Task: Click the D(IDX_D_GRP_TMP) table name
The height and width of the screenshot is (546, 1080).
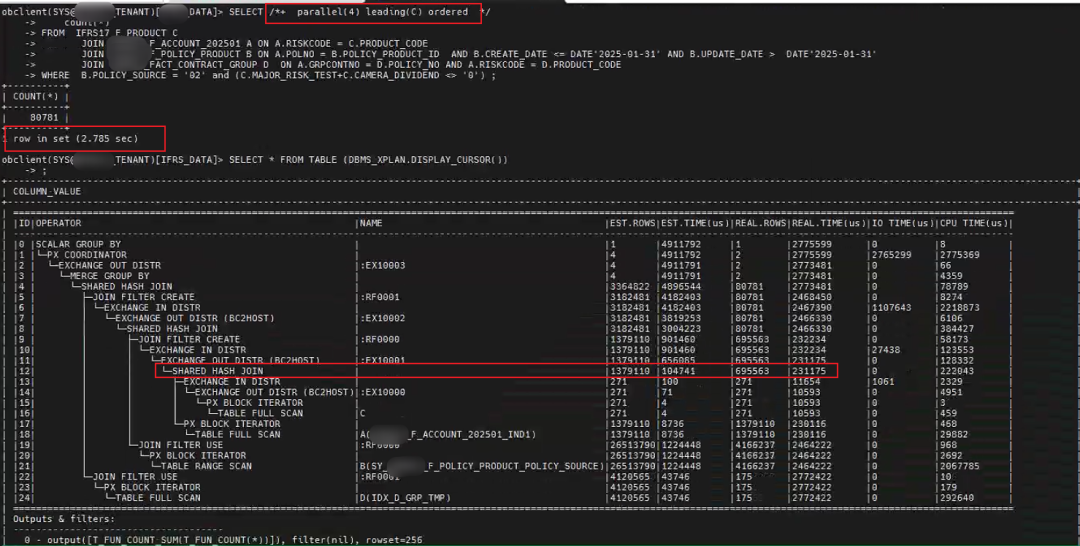Action: coord(405,498)
